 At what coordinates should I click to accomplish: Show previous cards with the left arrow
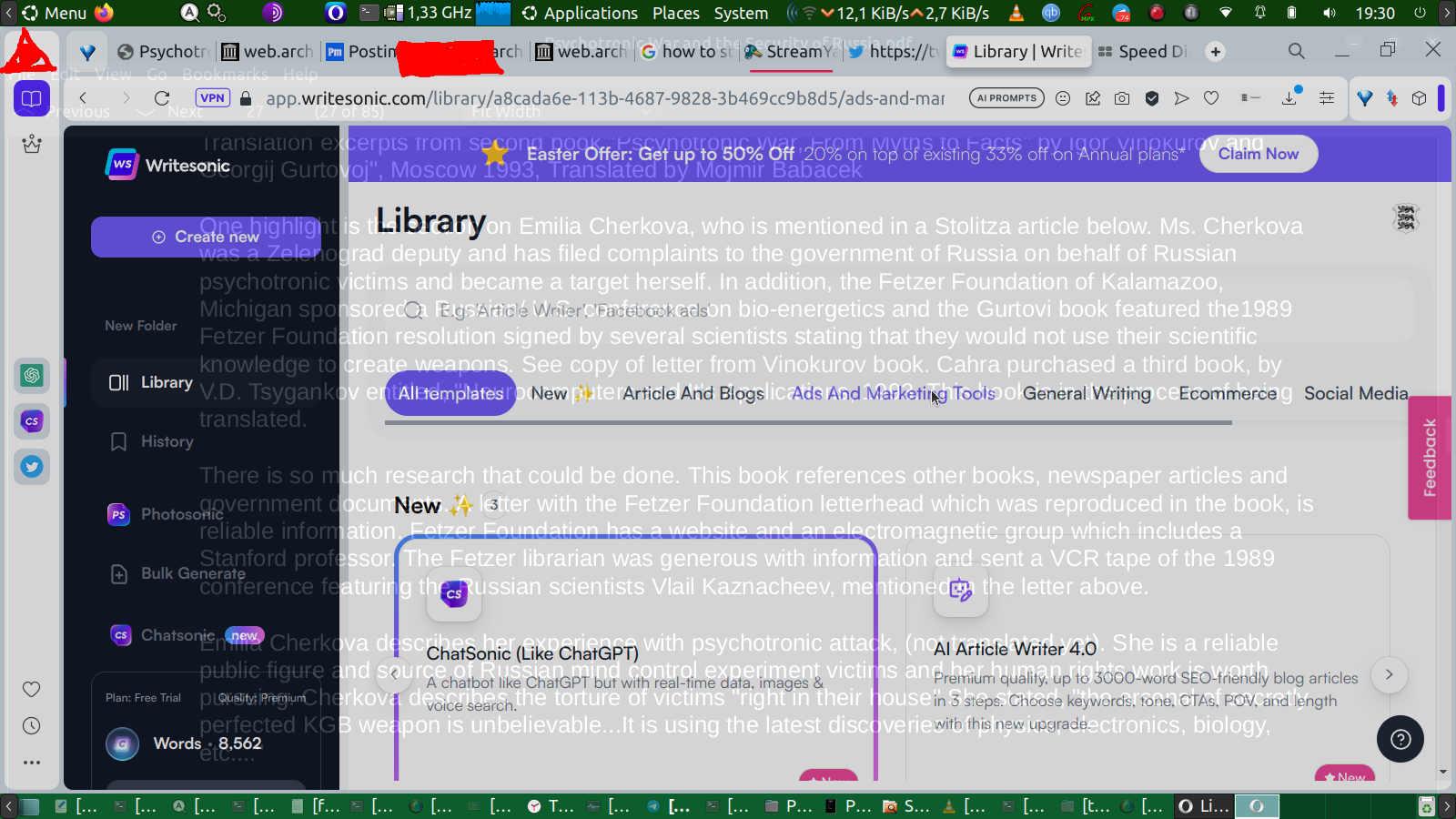tap(394, 674)
